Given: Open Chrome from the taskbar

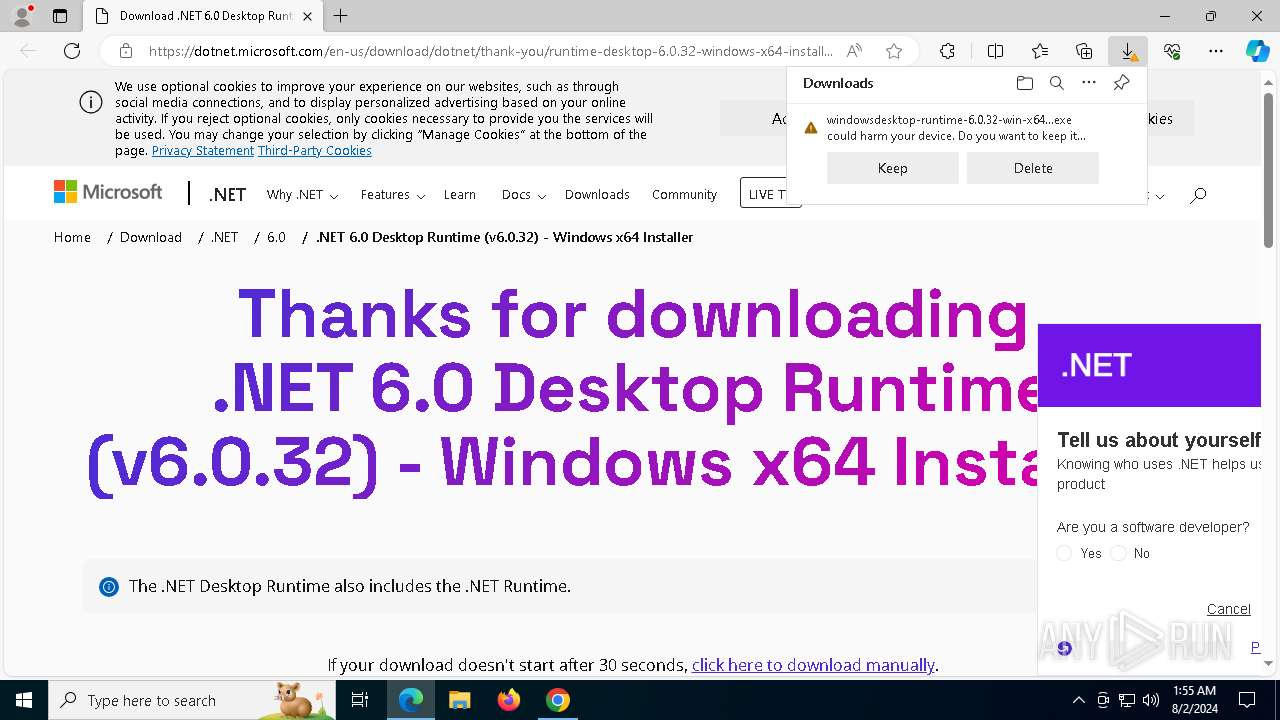Looking at the screenshot, I should coord(558,700).
